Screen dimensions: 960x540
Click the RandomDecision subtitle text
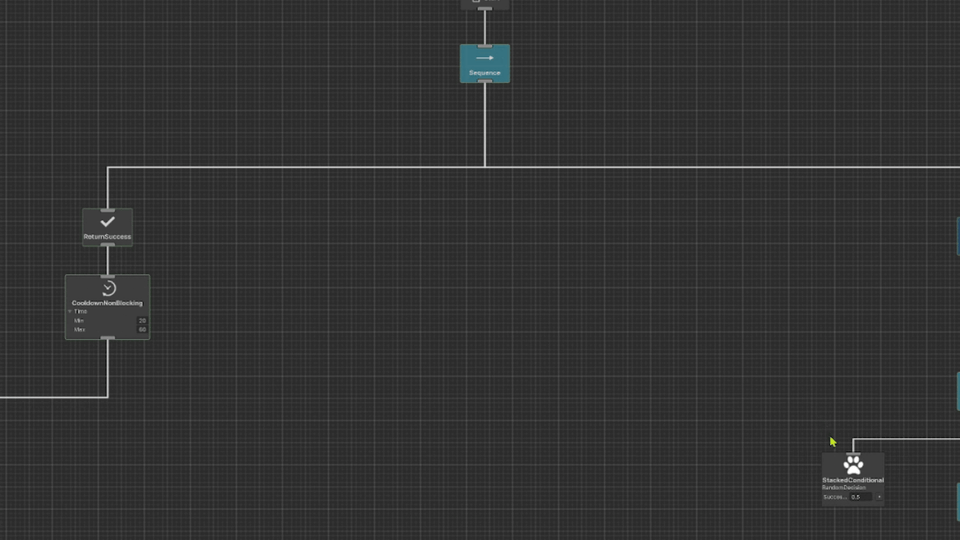point(844,488)
